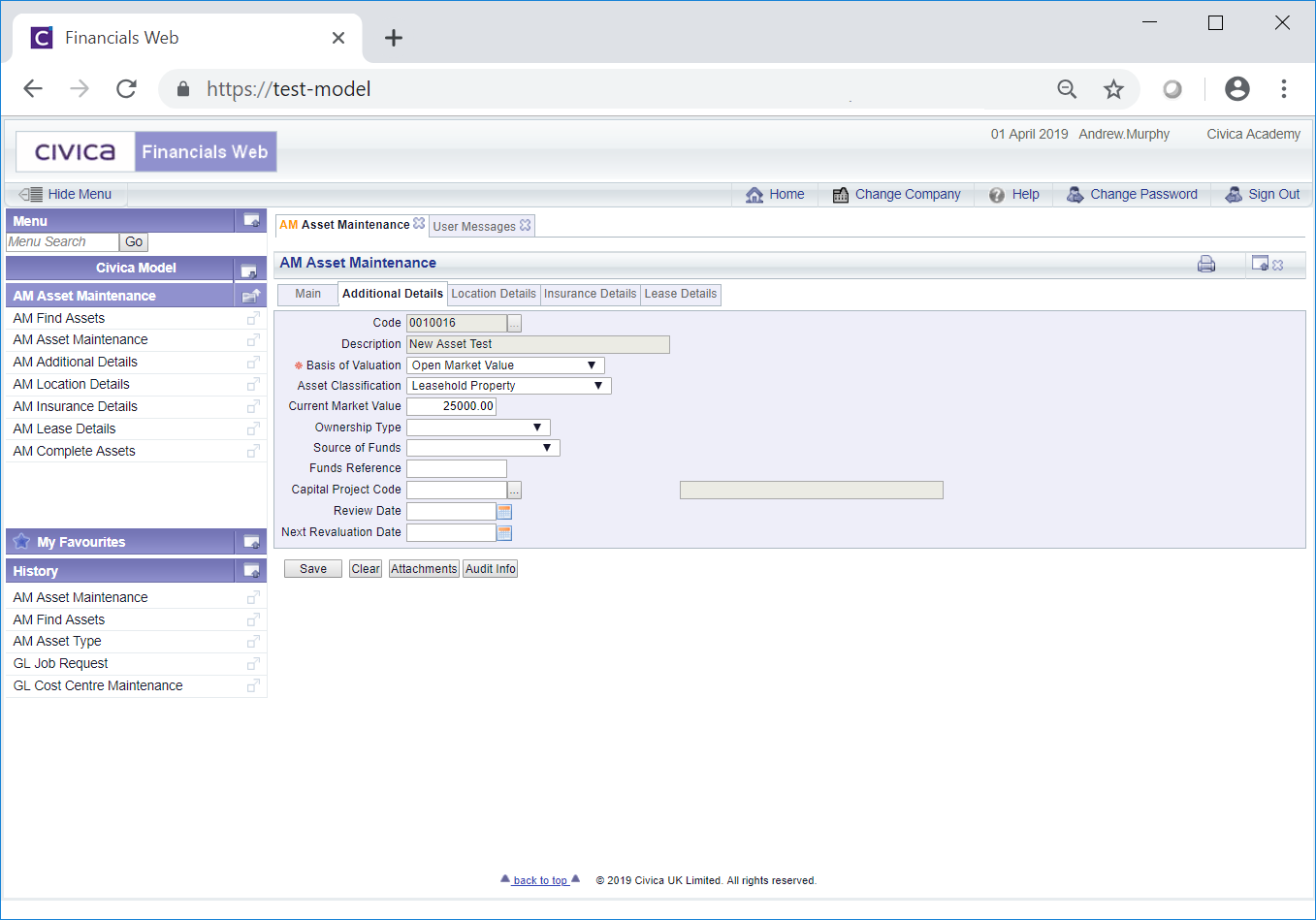Switch to the Insurance Details tab
The image size is (1316, 920).
coord(590,294)
